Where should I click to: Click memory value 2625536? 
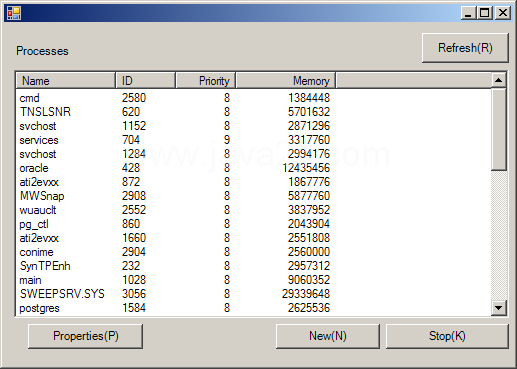[x=309, y=308]
